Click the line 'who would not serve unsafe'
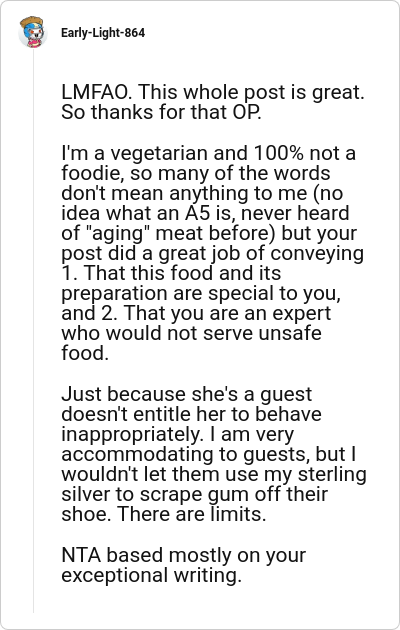Screen dimensions: 400x630 191,333
